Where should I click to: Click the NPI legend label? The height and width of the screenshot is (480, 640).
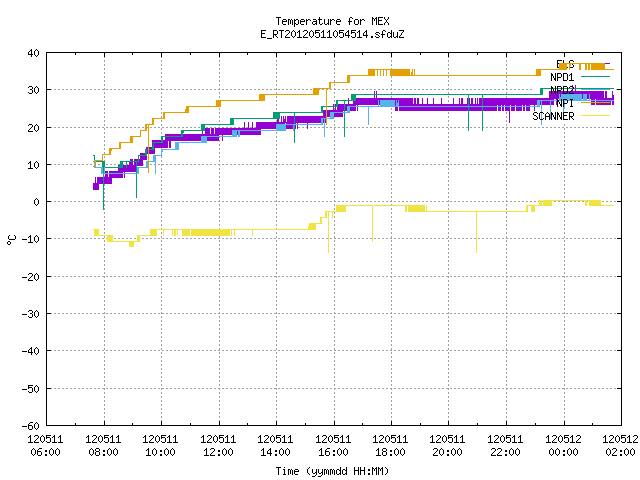[x=565, y=103]
